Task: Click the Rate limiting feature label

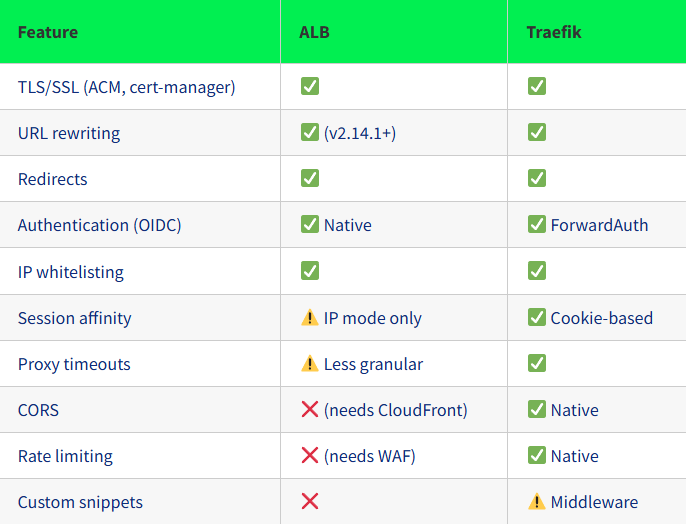Action: click(x=65, y=456)
